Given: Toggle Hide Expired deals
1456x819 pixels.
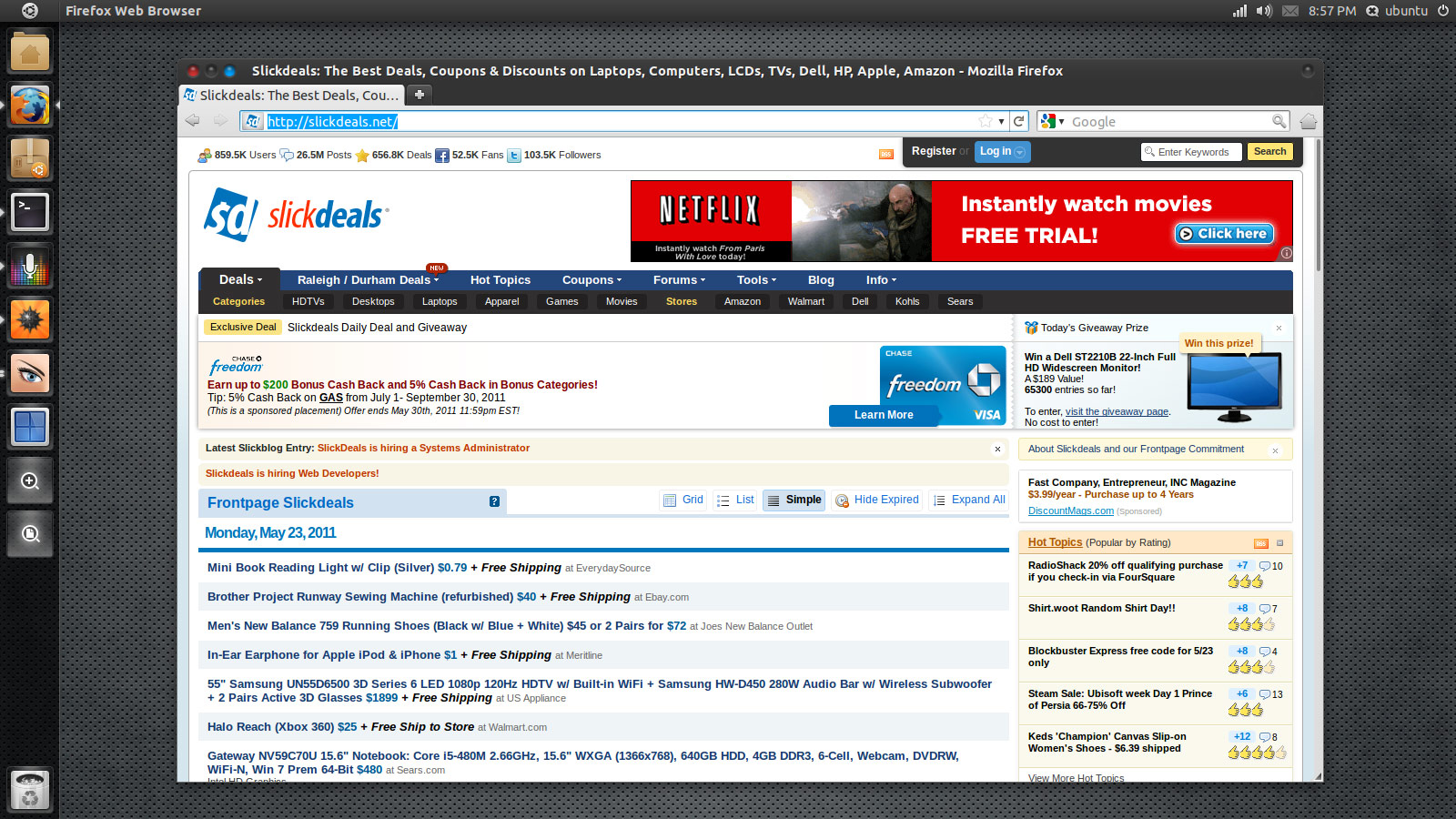Looking at the screenshot, I should [x=877, y=500].
